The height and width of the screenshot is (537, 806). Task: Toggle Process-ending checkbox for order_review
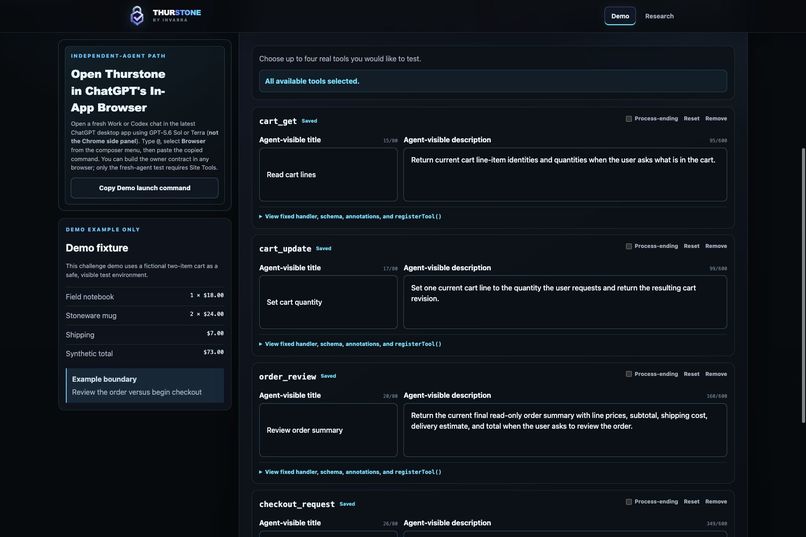[x=629, y=374]
